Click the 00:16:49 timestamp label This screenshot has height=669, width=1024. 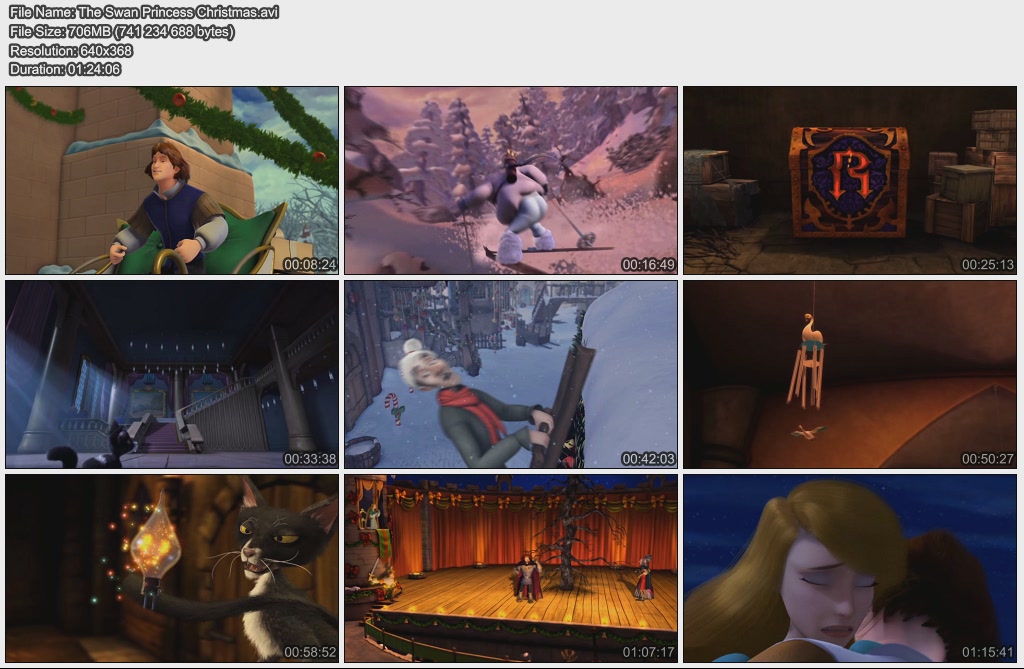click(x=648, y=265)
